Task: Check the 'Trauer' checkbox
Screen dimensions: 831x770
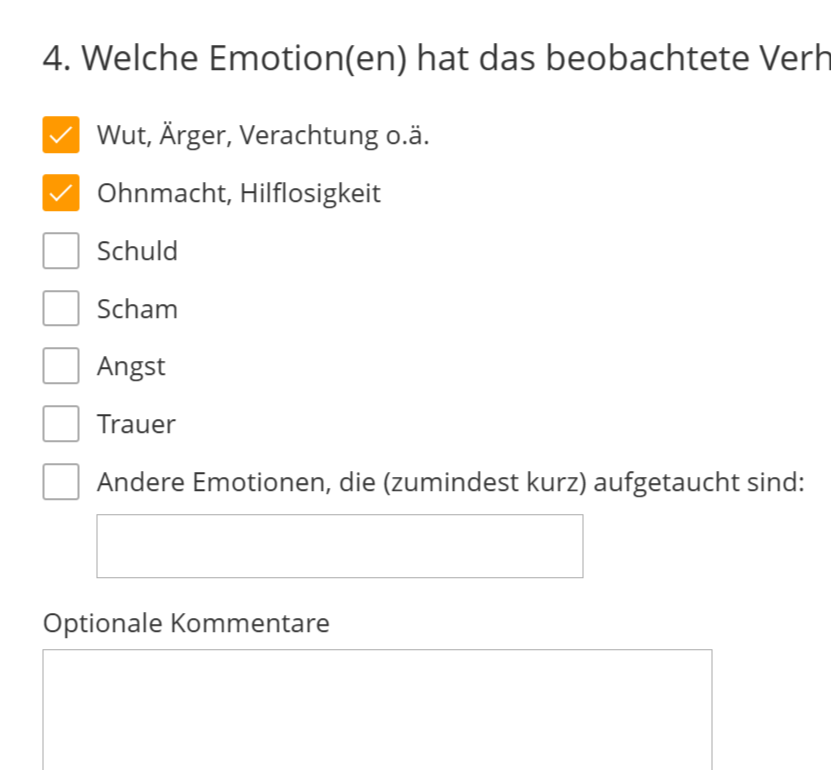Action: pyautogui.click(x=60, y=424)
